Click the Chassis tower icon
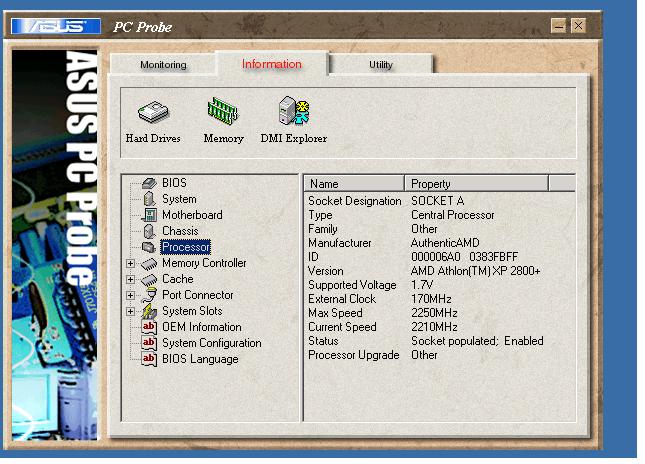Viewport: 645px width, 464px height. coord(150,231)
